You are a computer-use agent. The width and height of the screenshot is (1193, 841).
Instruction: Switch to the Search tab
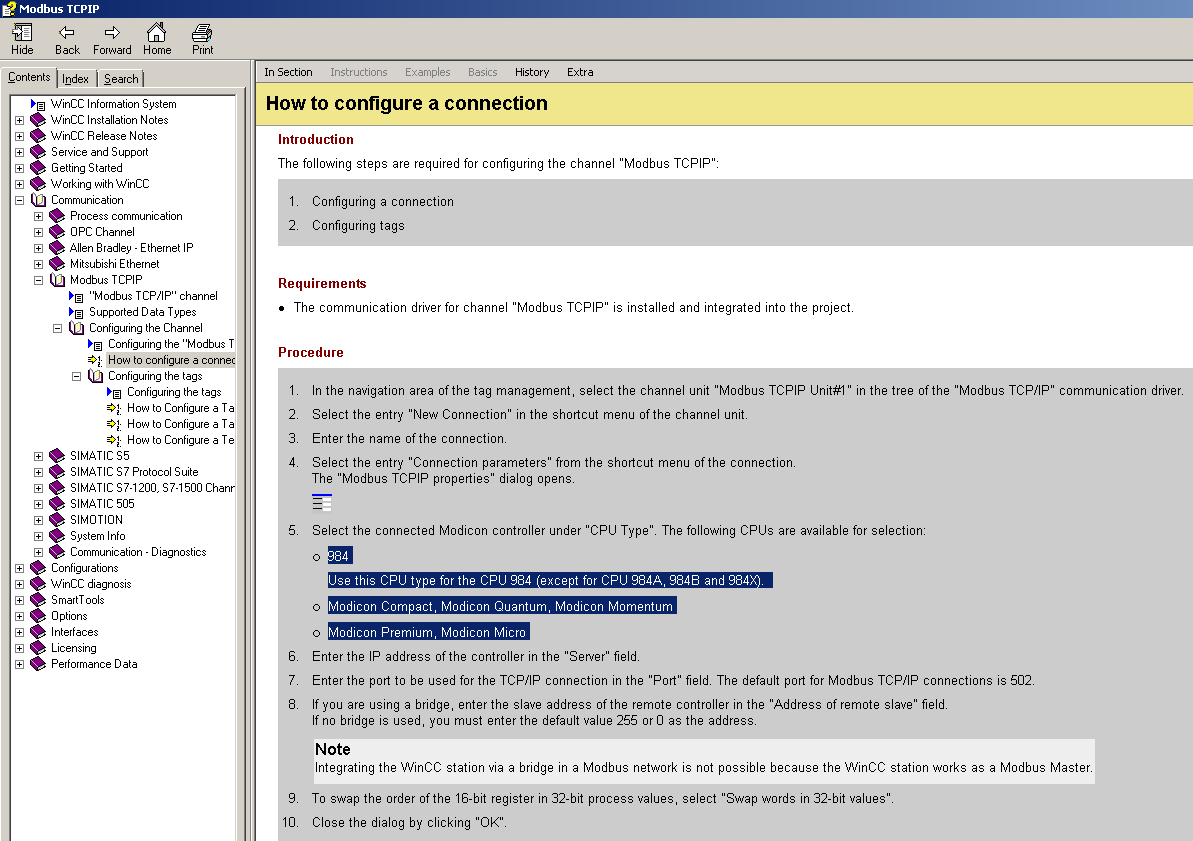[x=121, y=79]
